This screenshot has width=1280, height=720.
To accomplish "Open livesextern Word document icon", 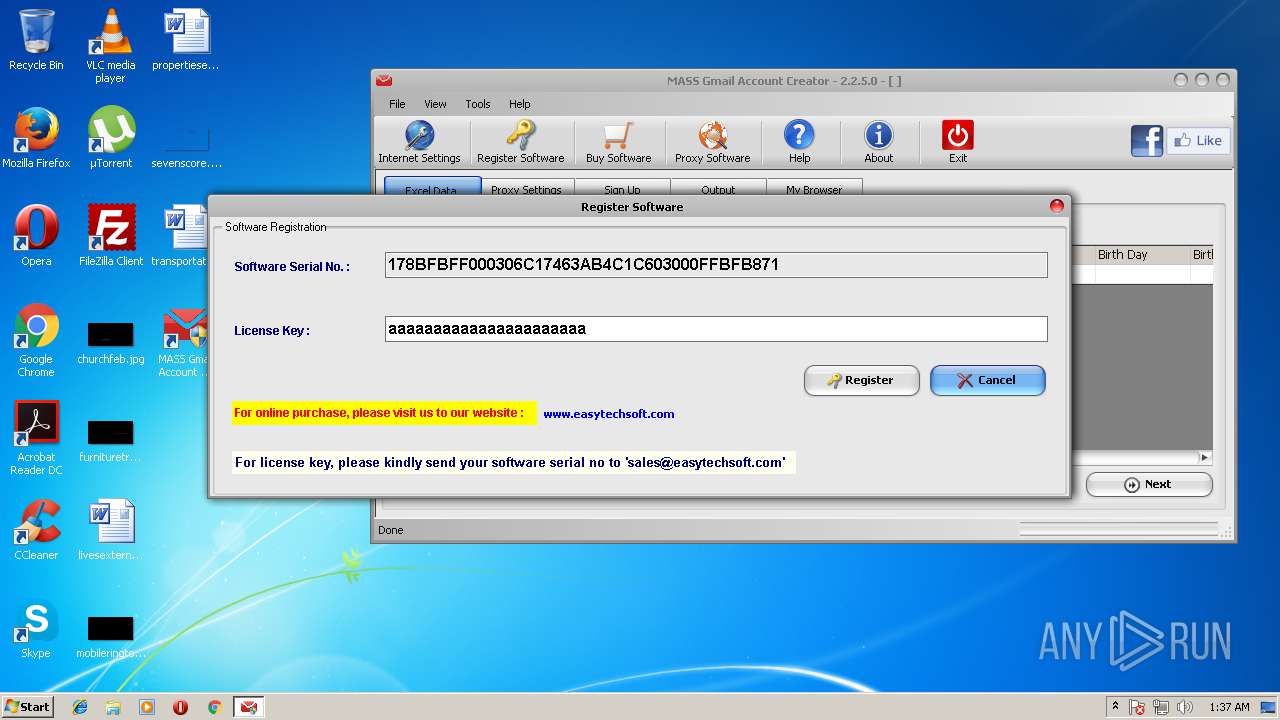I will click(x=111, y=530).
